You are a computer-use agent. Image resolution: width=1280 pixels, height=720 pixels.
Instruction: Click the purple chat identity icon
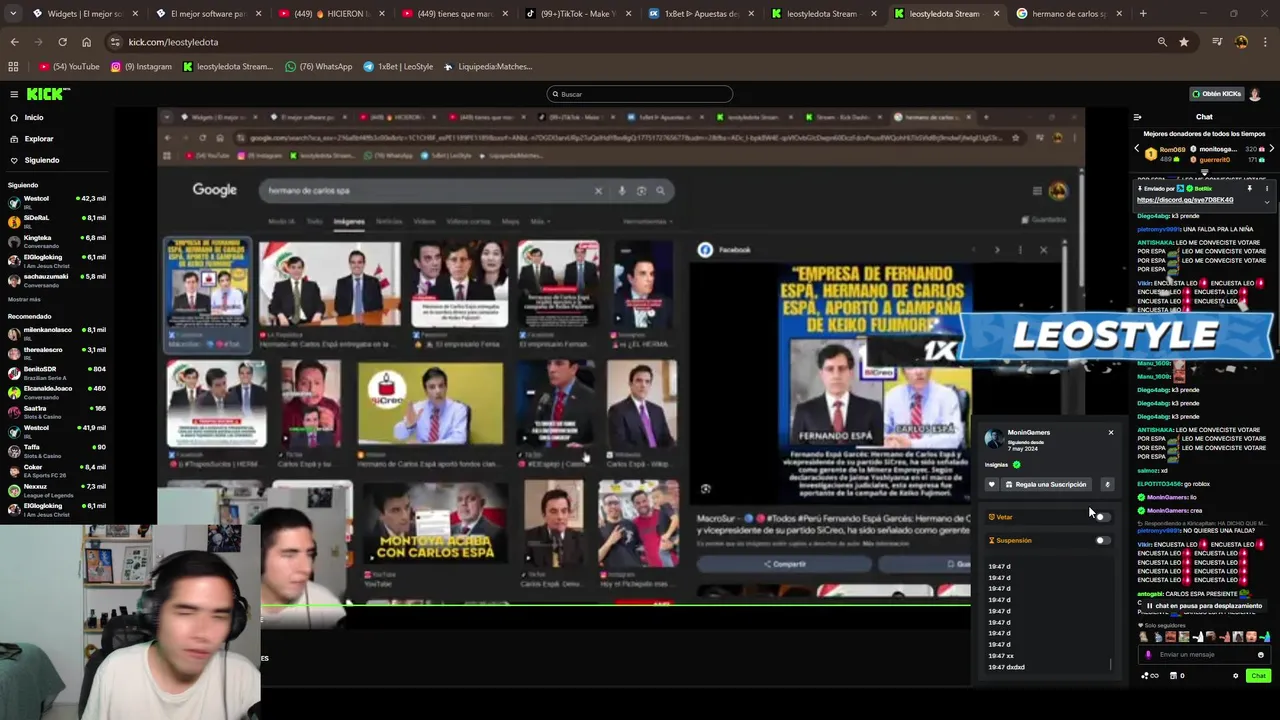point(1148,655)
